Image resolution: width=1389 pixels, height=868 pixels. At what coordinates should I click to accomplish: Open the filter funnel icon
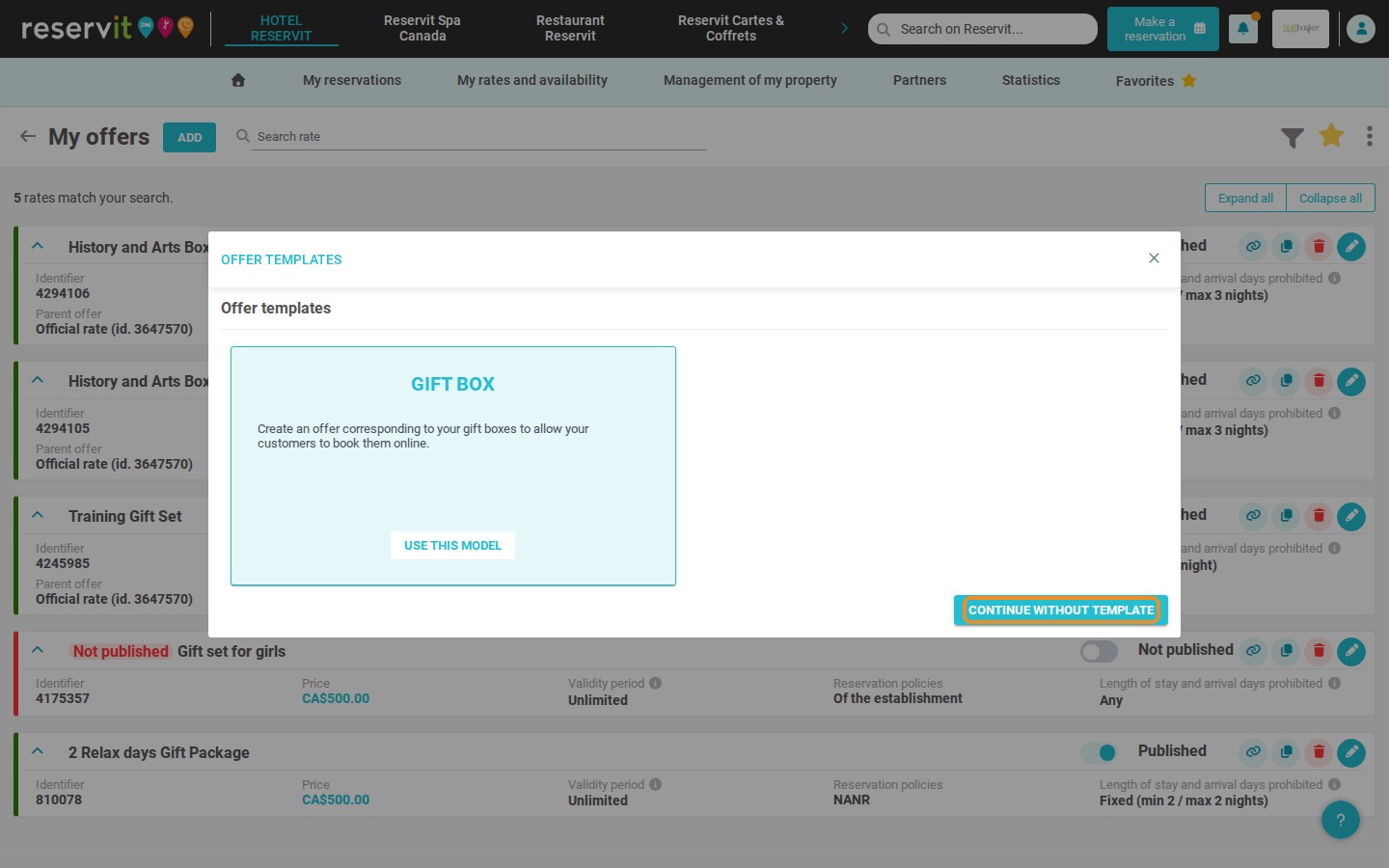pos(1293,138)
